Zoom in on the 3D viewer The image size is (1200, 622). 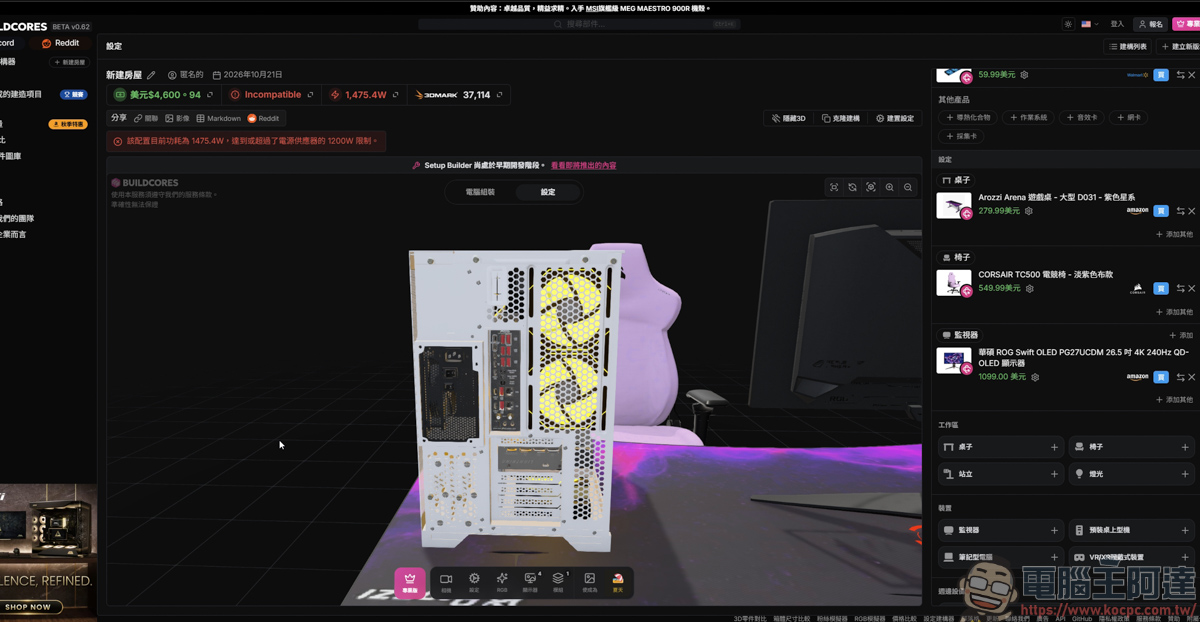tap(890, 187)
